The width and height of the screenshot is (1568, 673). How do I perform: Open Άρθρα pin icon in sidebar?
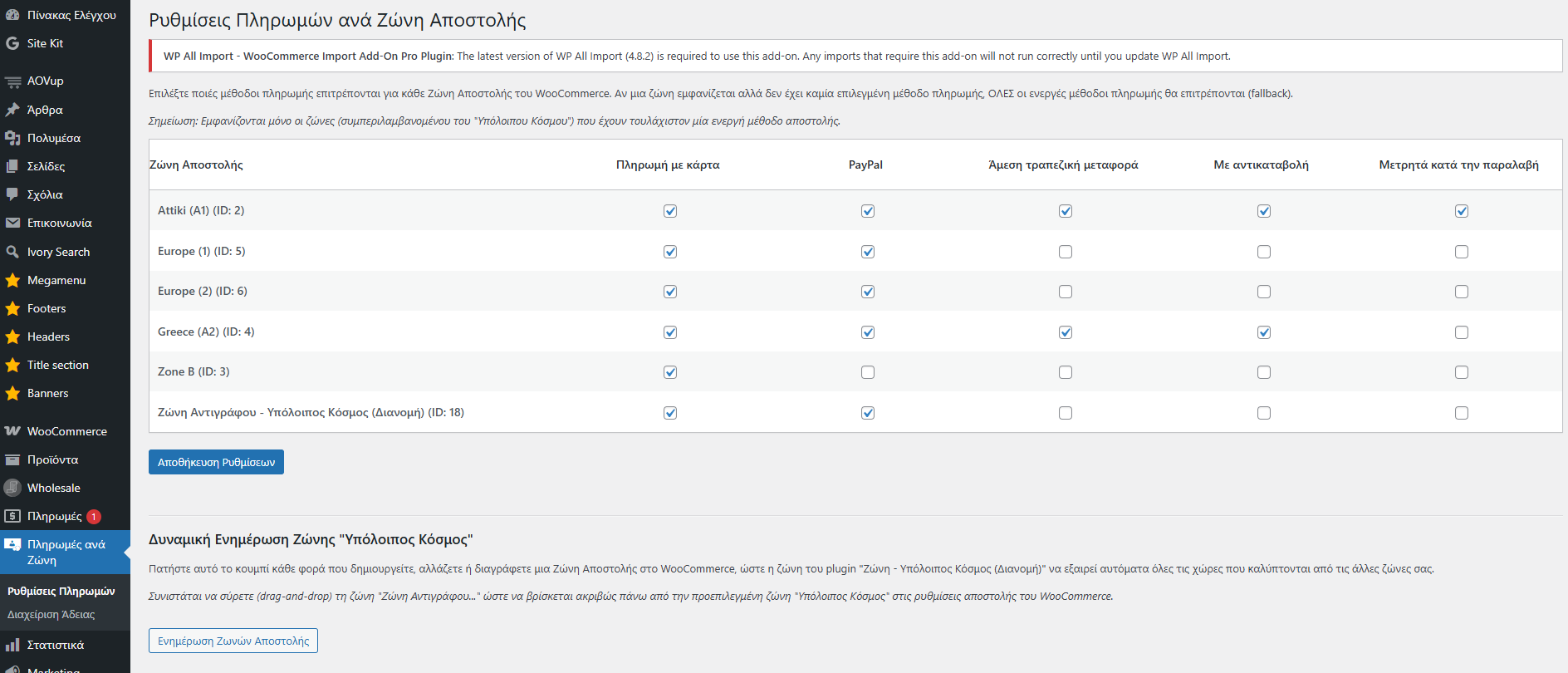pyautogui.click(x=12, y=110)
